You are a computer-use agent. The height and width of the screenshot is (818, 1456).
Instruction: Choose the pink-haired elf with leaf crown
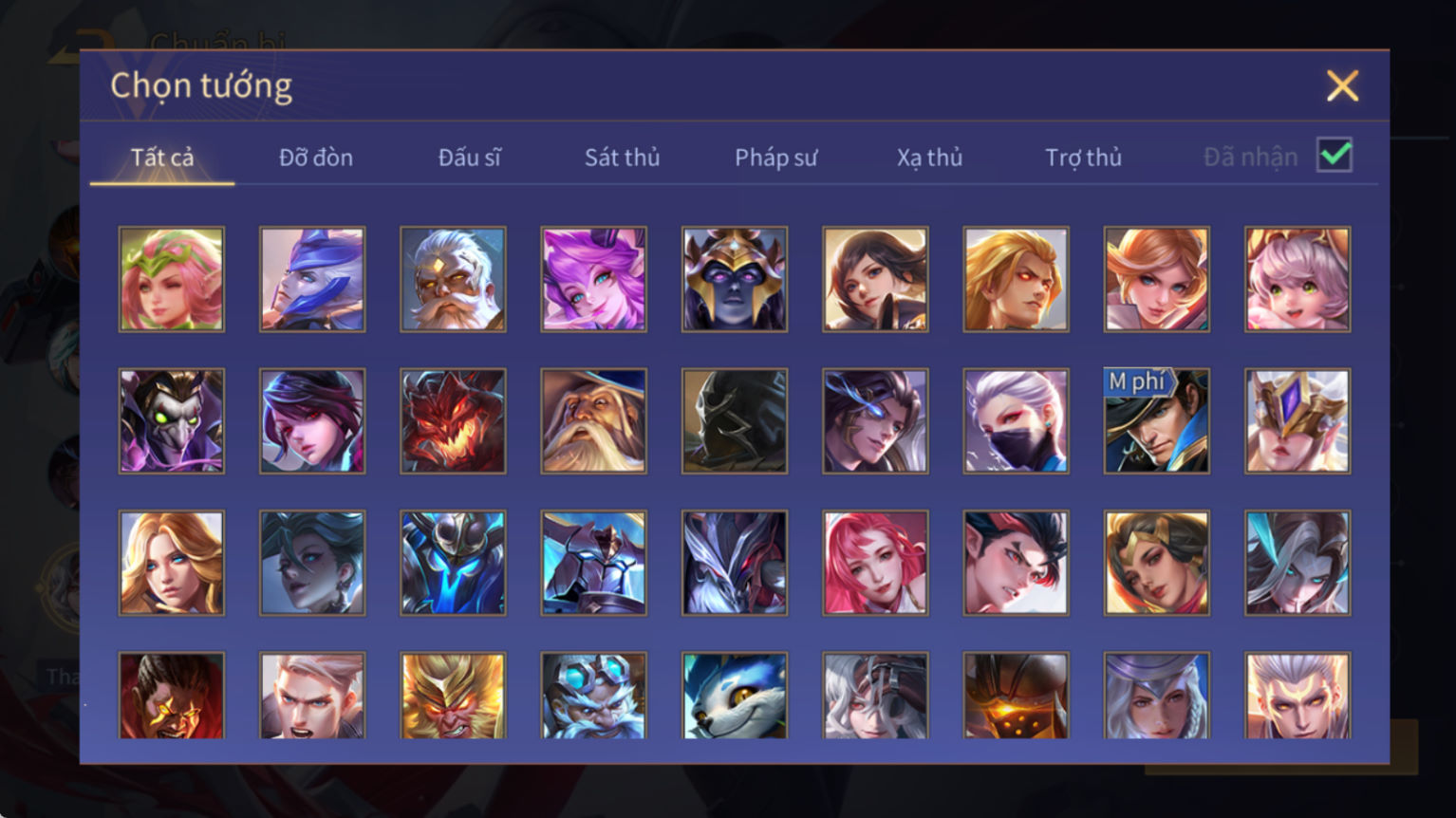(172, 279)
